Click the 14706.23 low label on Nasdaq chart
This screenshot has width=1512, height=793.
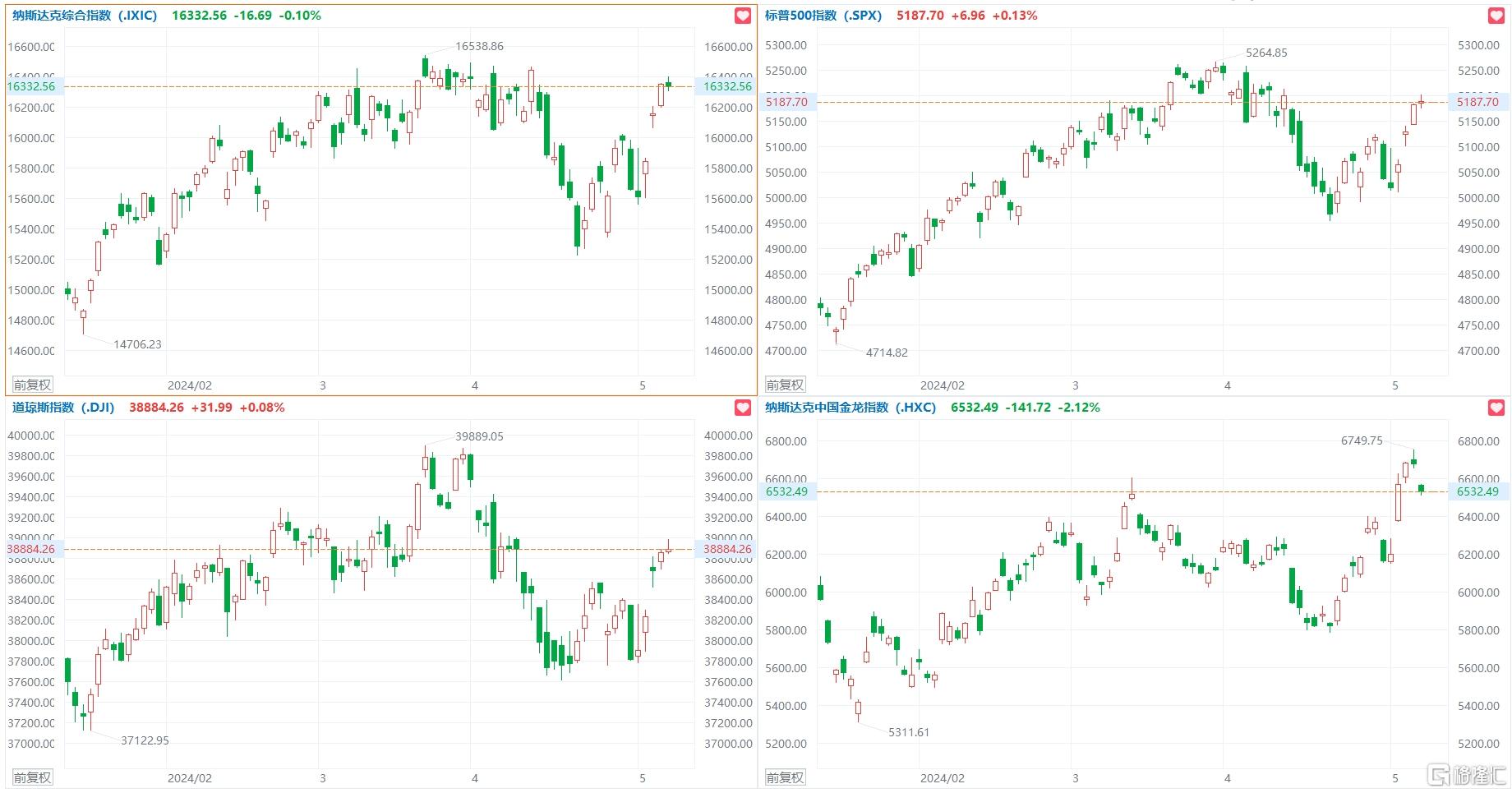click(x=137, y=344)
